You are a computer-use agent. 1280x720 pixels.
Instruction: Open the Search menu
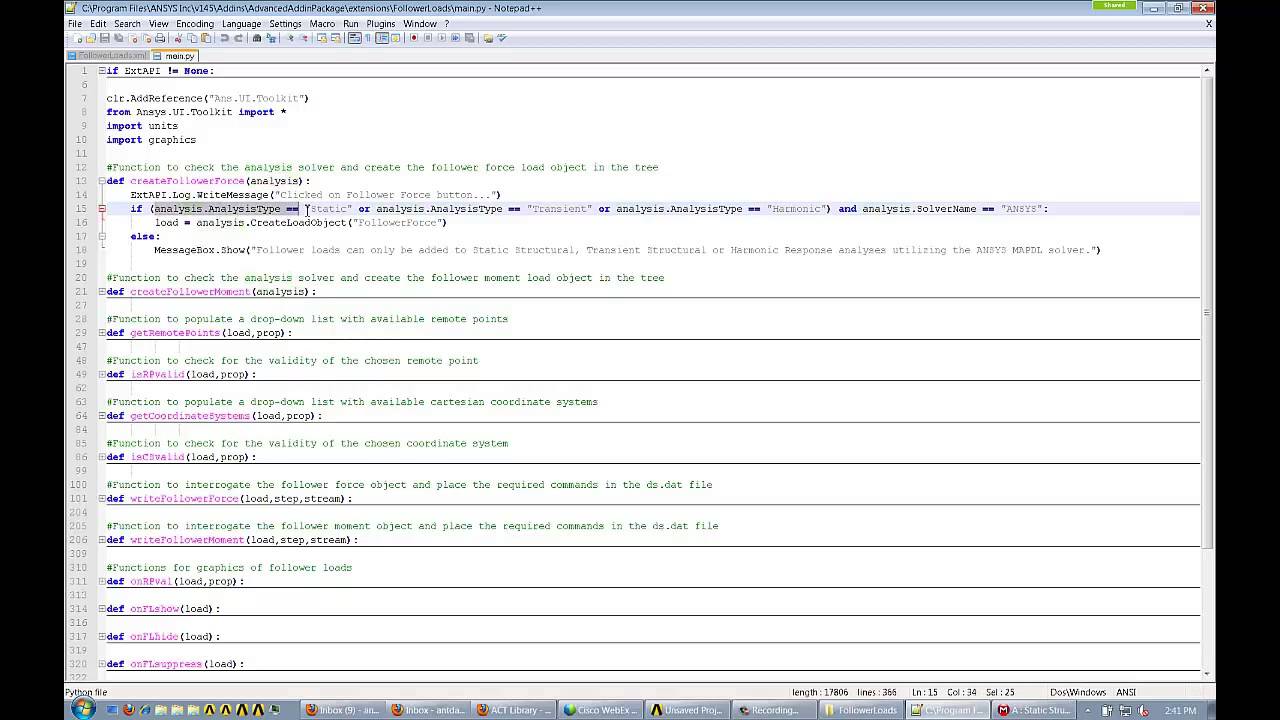[127, 23]
